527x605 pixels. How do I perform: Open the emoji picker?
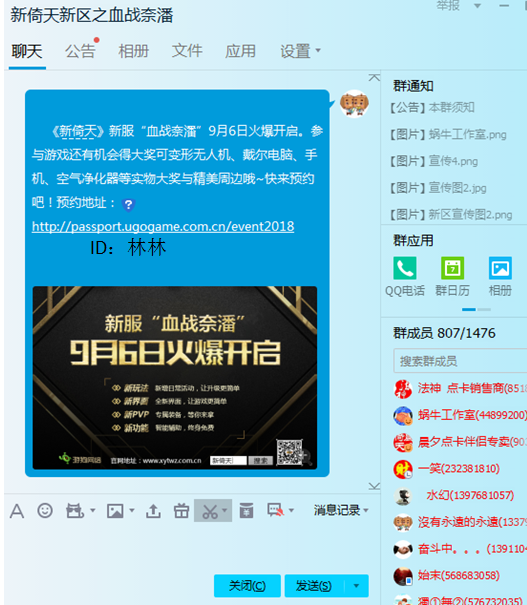click(45, 510)
